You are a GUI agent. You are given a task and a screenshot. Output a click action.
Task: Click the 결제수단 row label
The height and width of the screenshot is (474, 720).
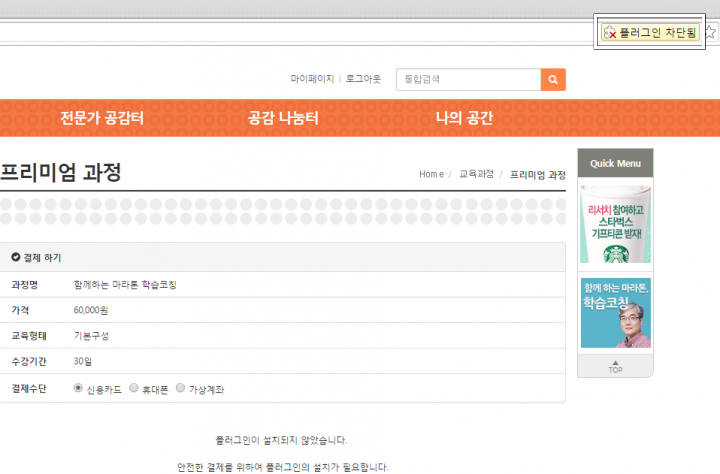point(29,389)
